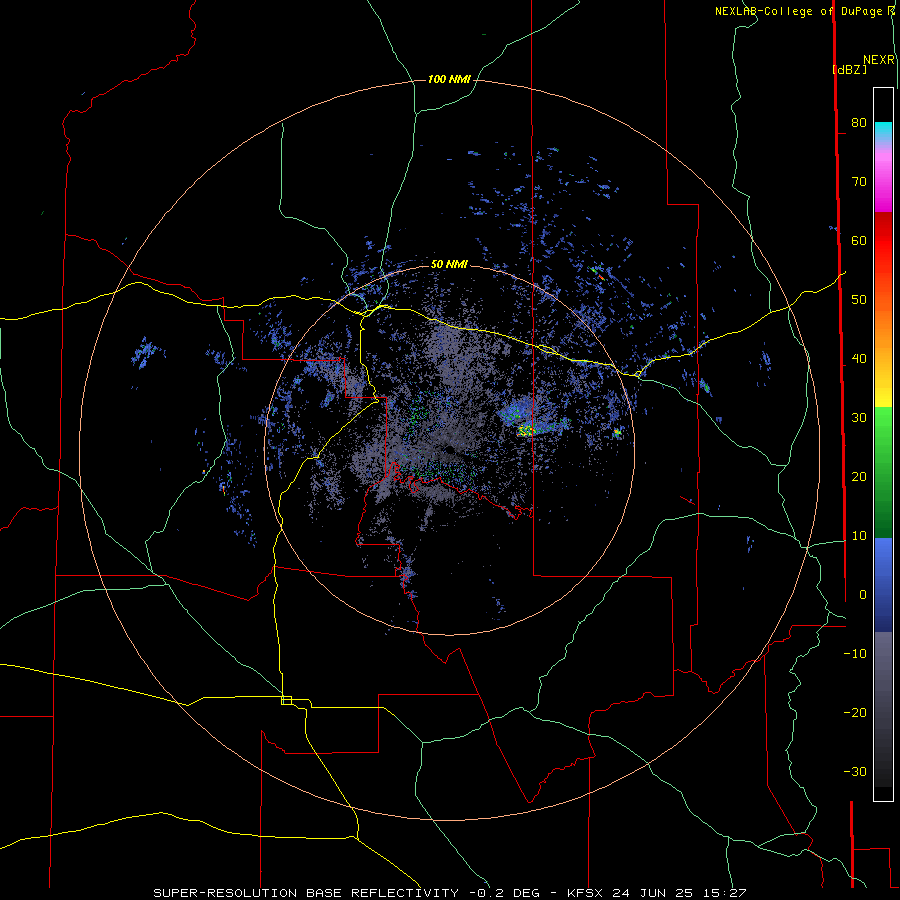
Task: Select the 100 NMI range ring label
Action: click(x=449, y=79)
